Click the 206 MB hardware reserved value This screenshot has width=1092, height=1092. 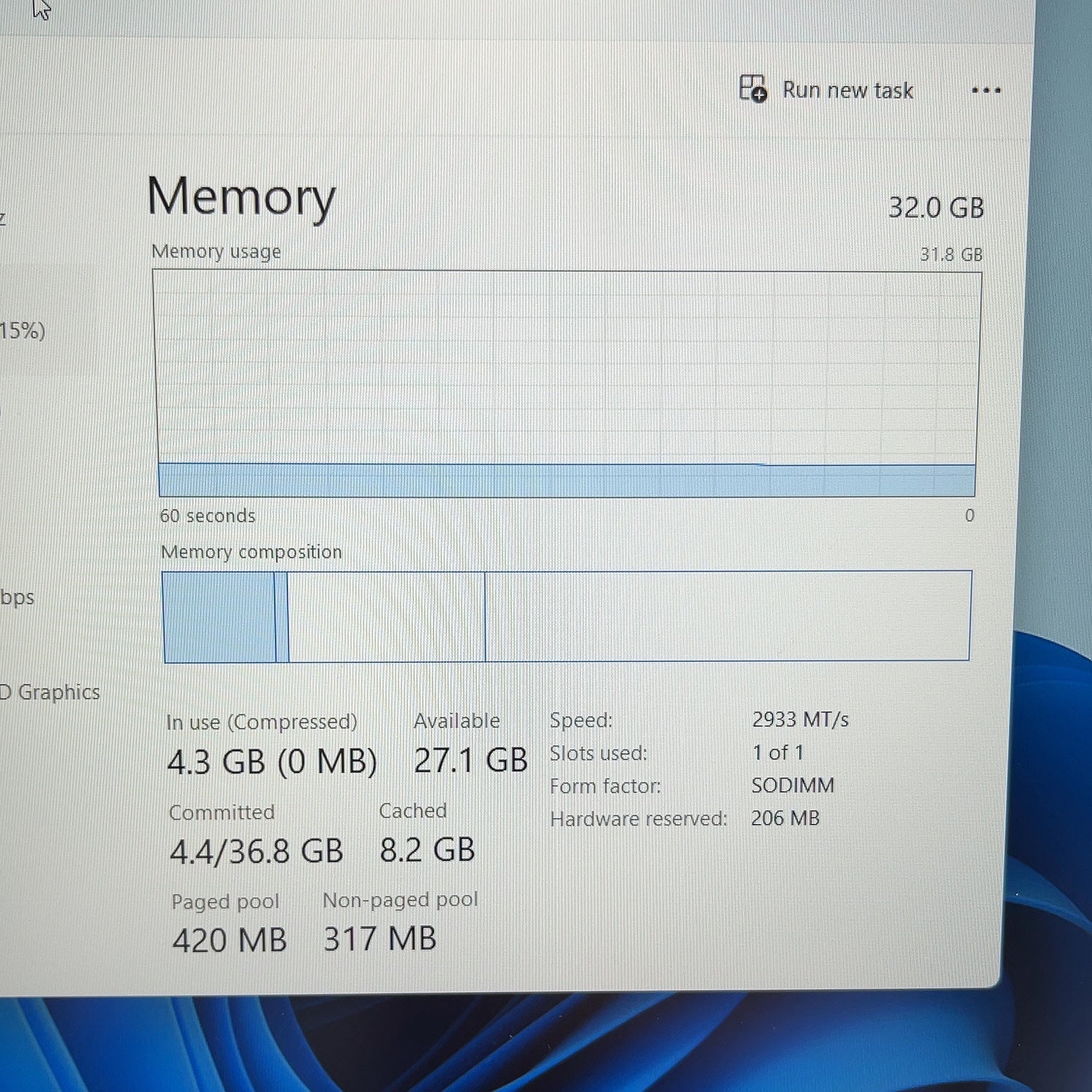coord(786,818)
